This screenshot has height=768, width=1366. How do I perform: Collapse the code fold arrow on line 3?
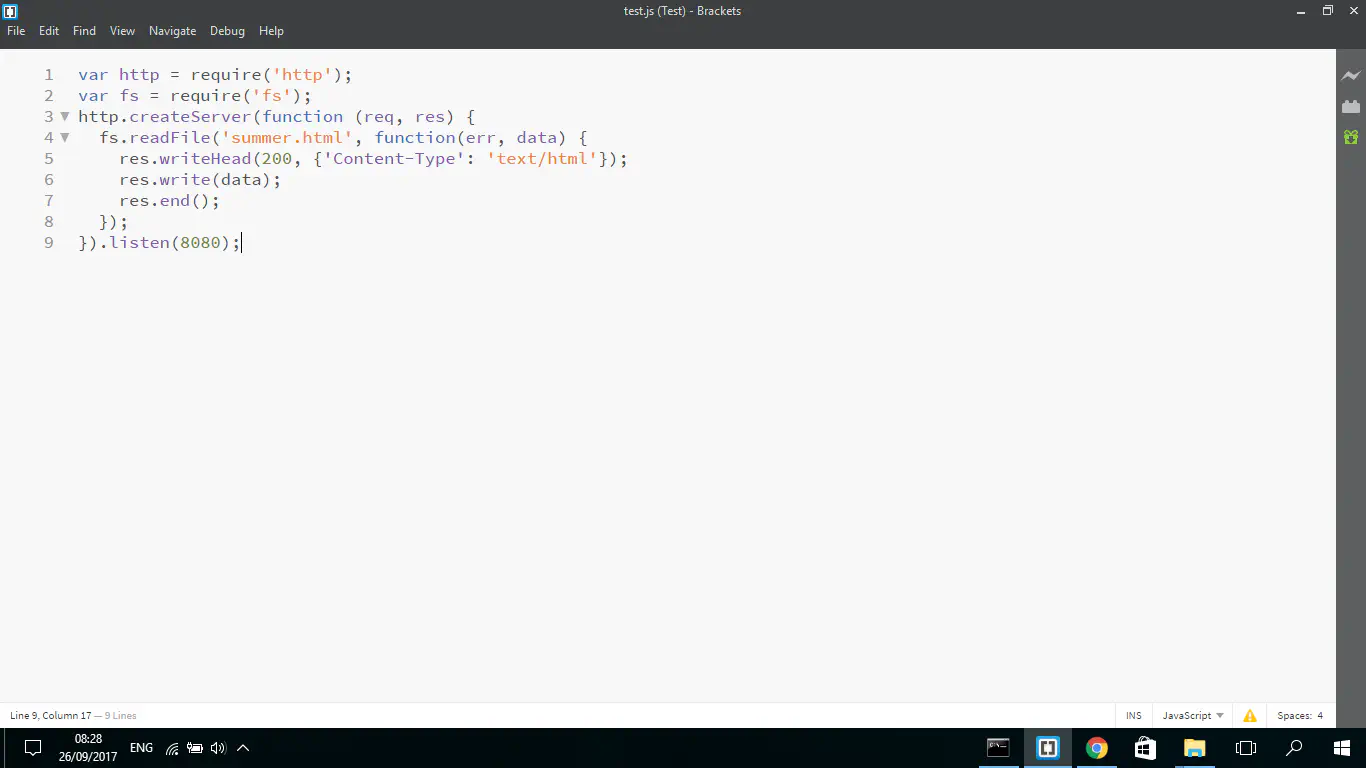click(65, 117)
